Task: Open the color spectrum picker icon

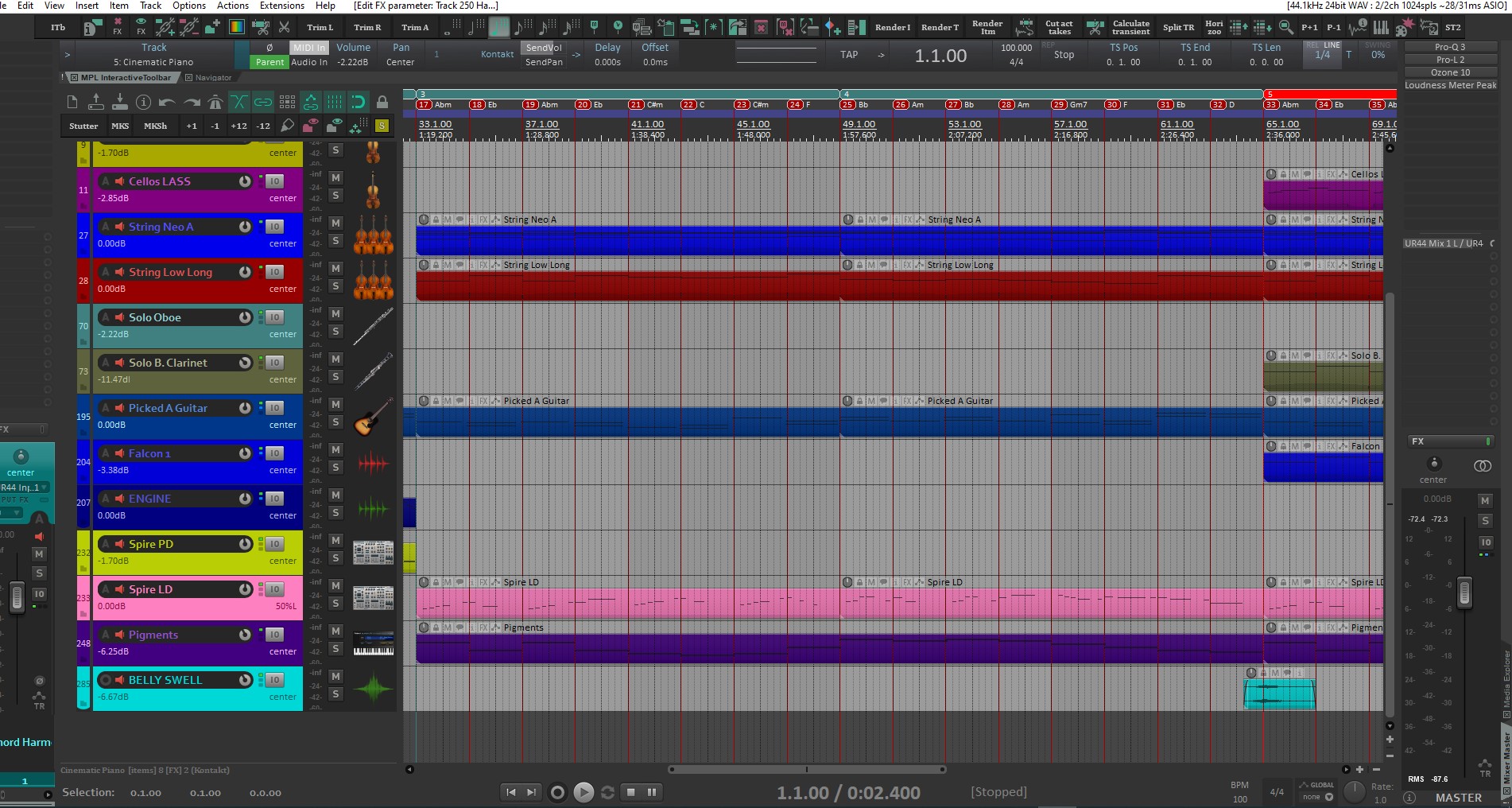Action: [237, 27]
